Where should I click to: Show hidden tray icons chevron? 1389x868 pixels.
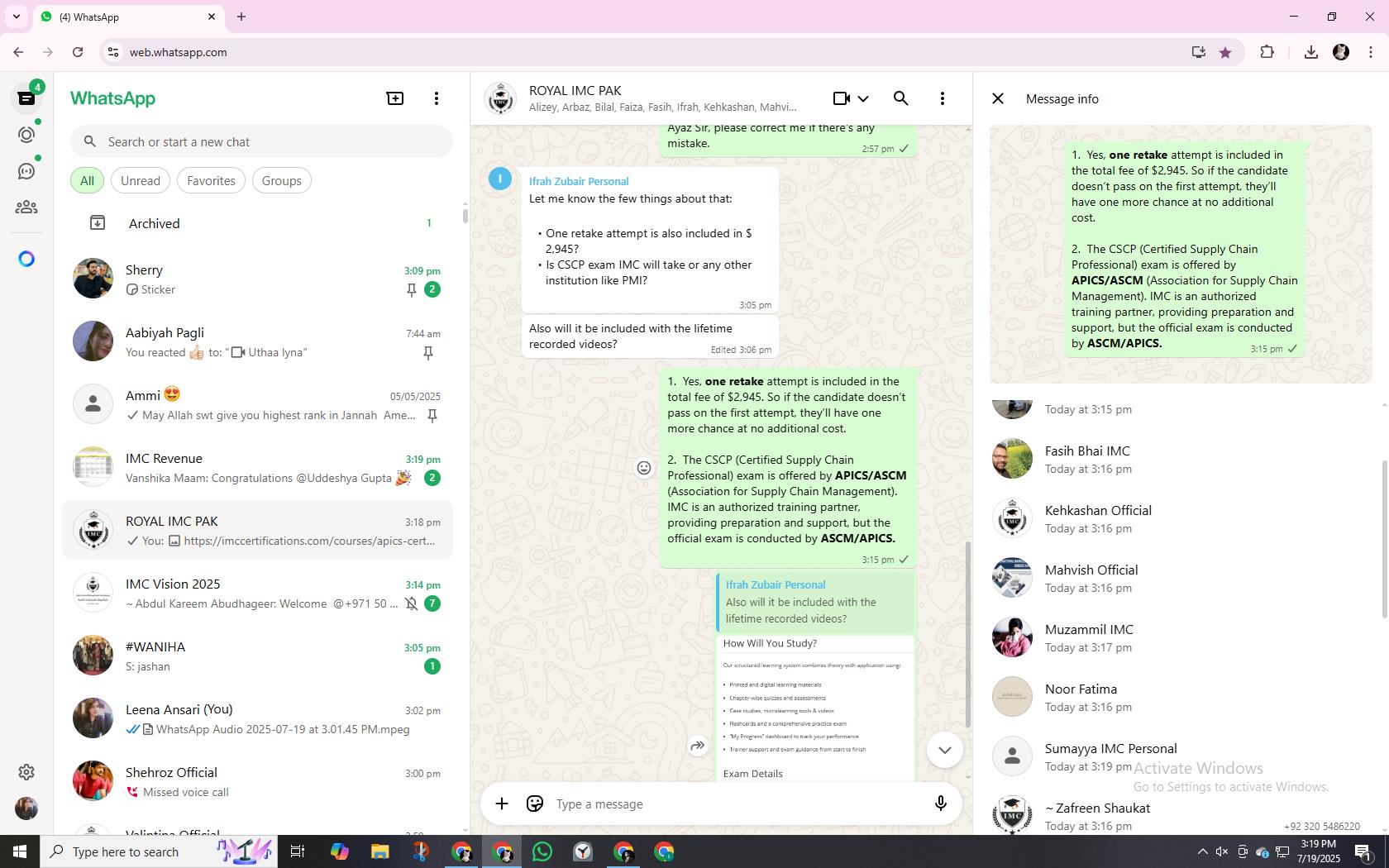click(1202, 851)
